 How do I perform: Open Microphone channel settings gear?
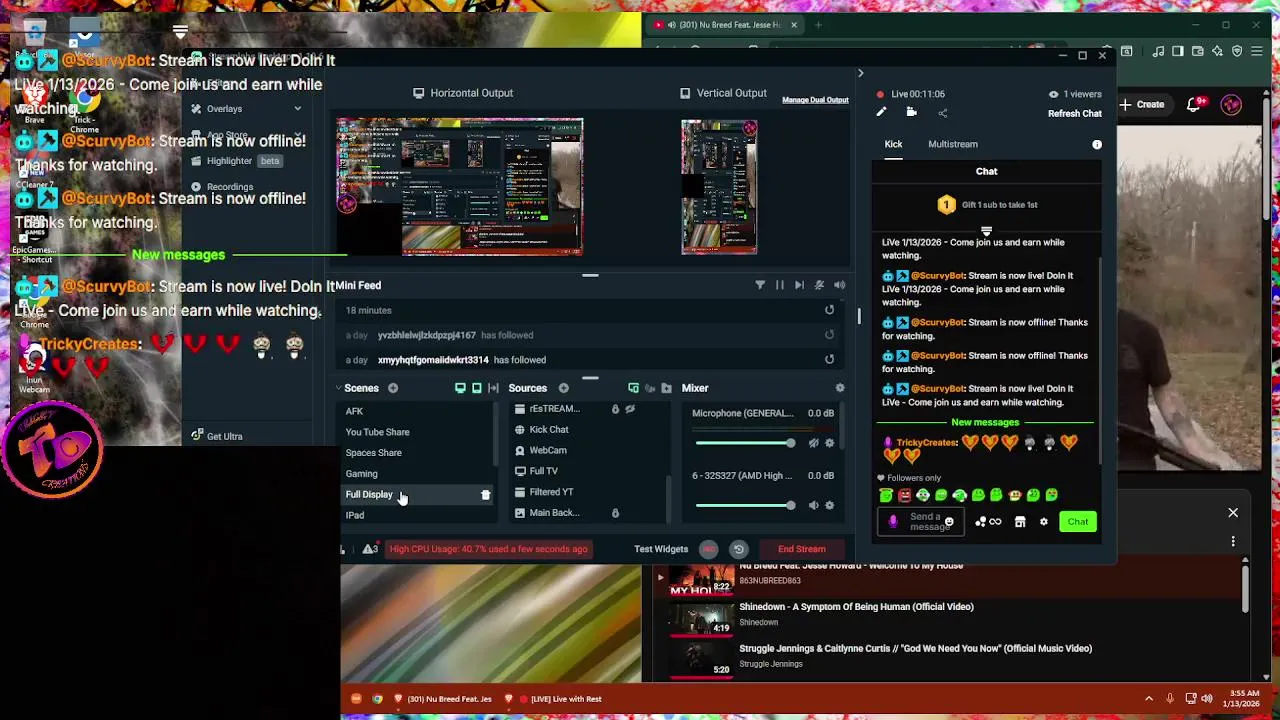click(829, 443)
